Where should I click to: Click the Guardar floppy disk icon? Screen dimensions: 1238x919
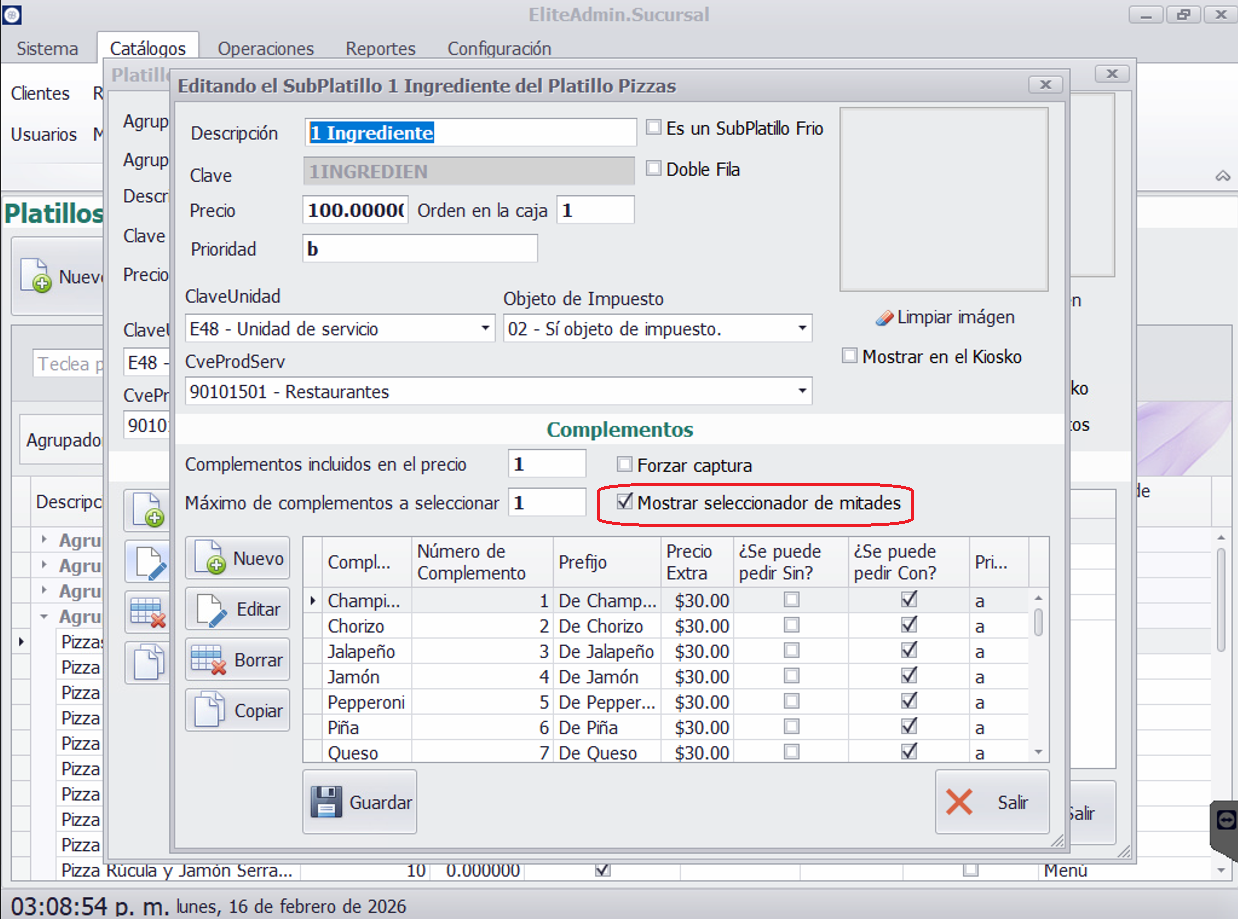point(326,802)
